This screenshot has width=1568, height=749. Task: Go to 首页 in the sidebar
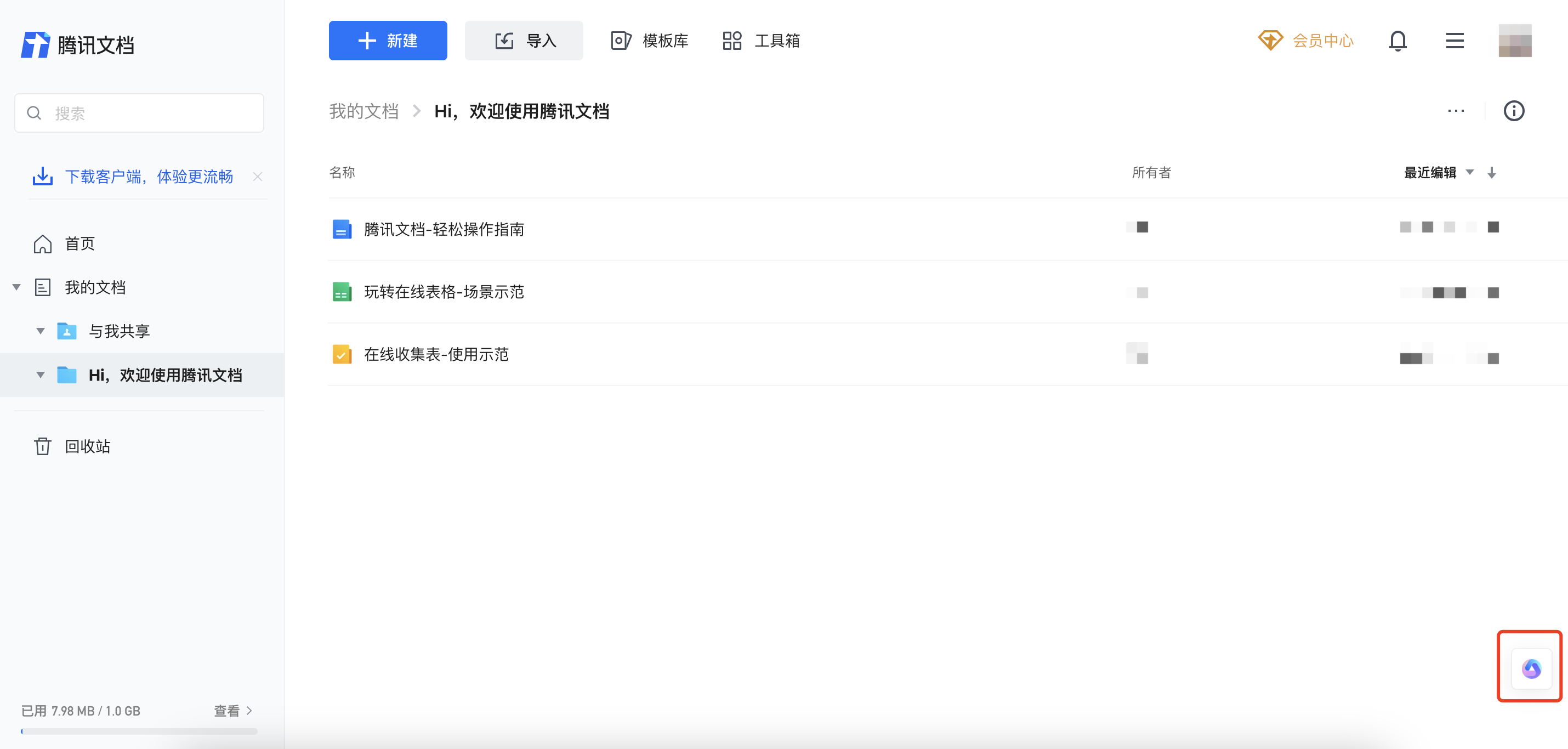[x=79, y=243]
